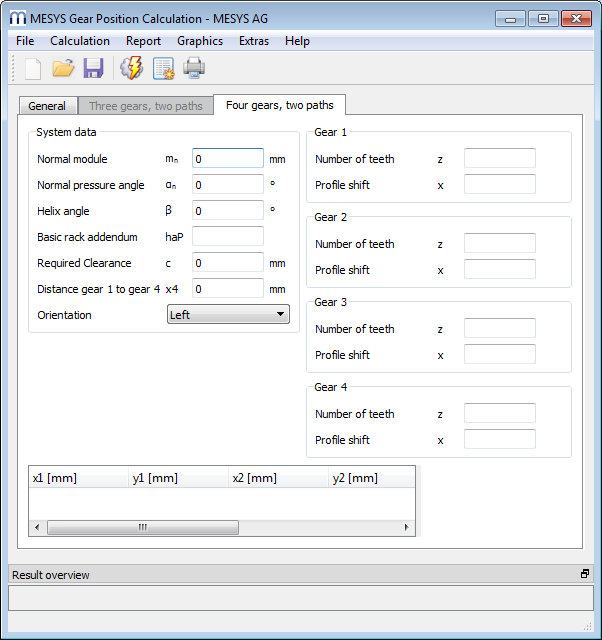
Task: Create a new file from the toolbar
Action: (33, 68)
